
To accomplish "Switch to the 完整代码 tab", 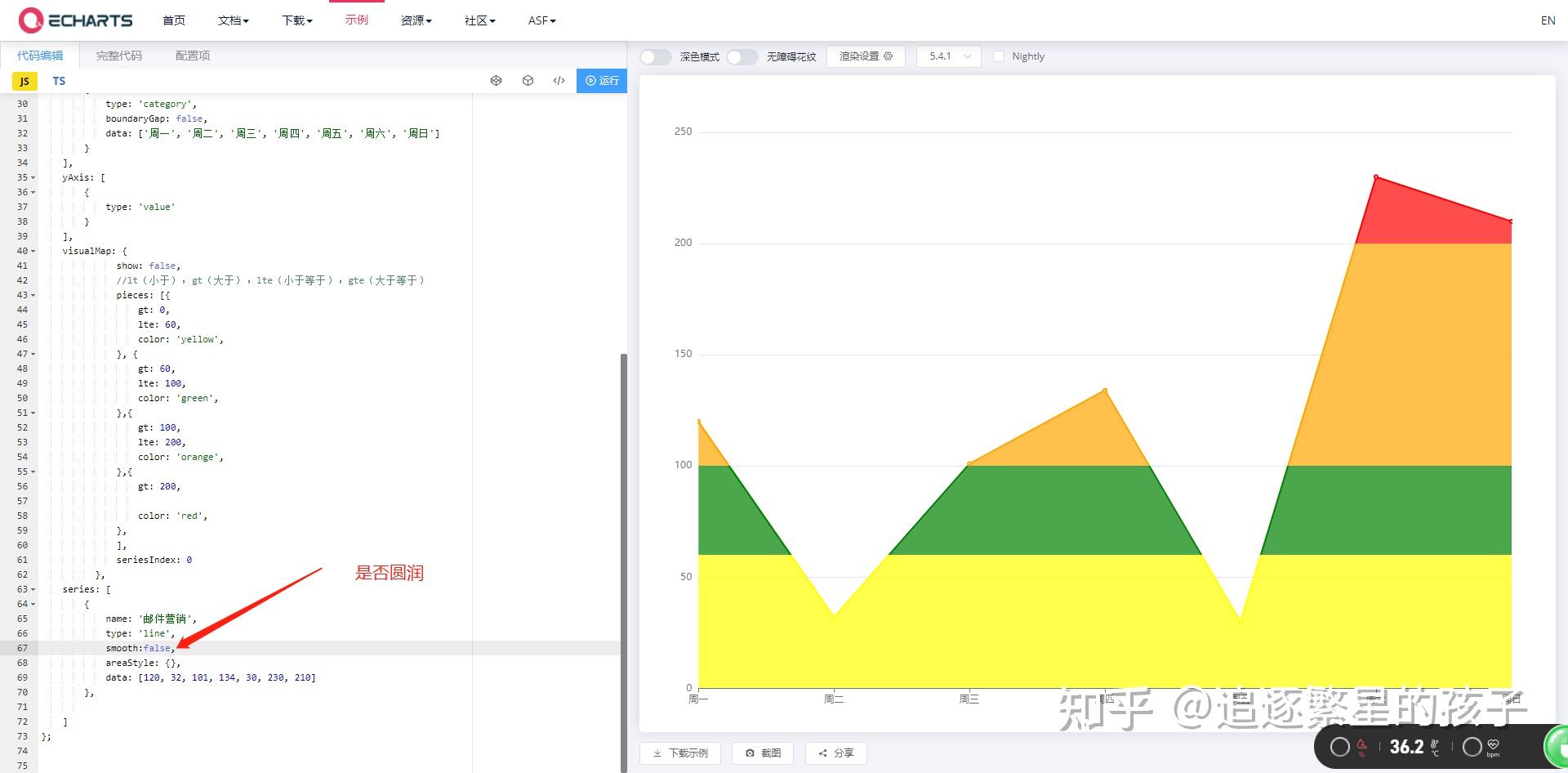I will tap(119, 55).
